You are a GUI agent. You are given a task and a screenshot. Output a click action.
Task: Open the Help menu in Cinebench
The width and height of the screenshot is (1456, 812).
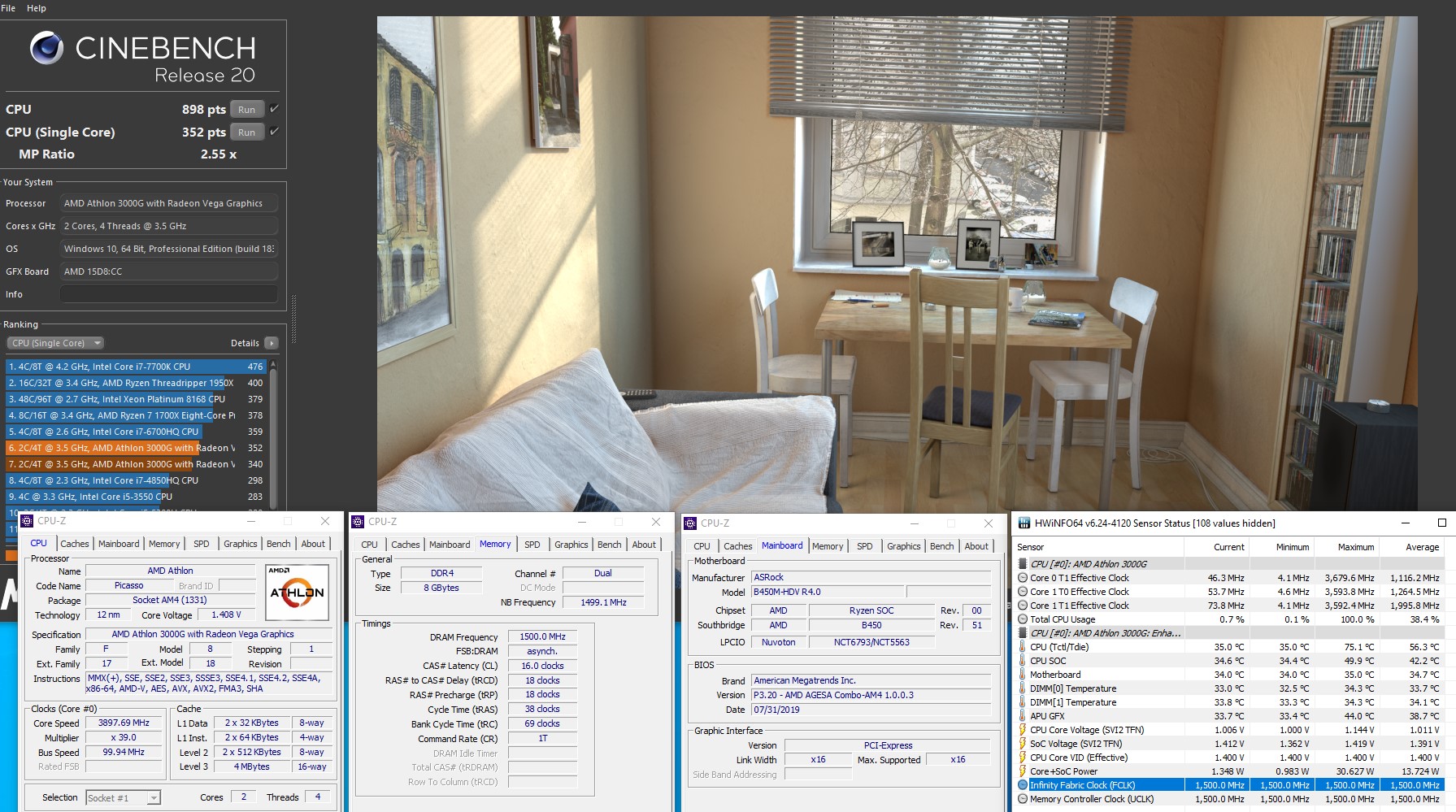37,8
